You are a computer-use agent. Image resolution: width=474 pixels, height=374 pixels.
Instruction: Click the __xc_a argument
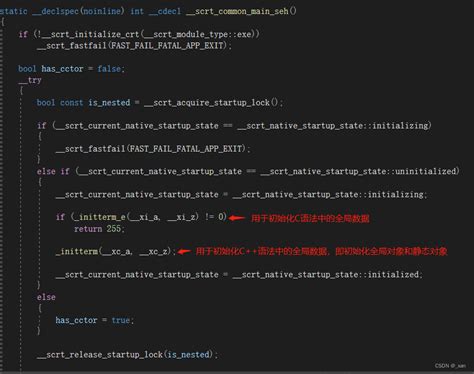[116, 251]
